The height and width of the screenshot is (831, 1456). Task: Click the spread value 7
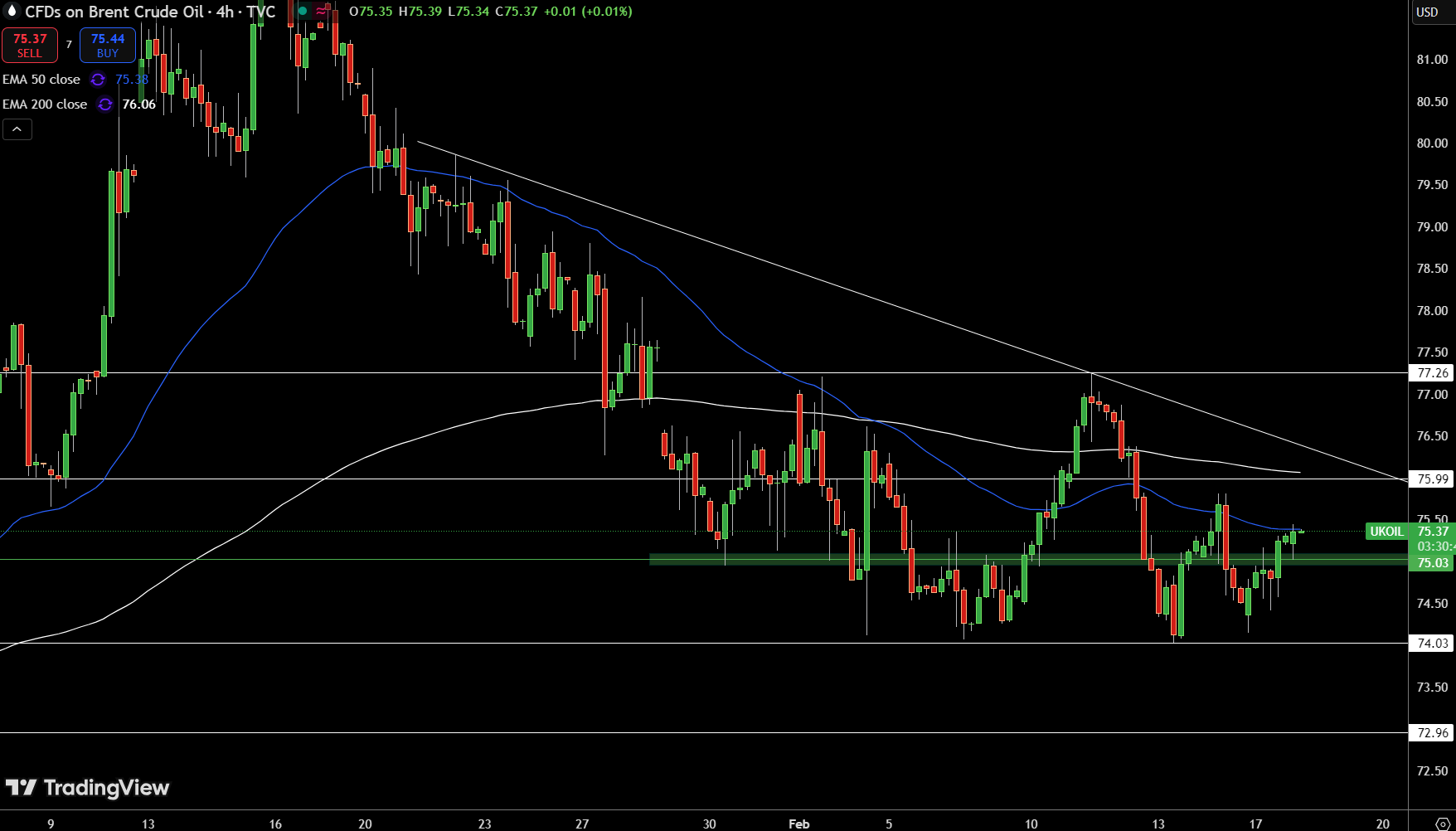[69, 45]
